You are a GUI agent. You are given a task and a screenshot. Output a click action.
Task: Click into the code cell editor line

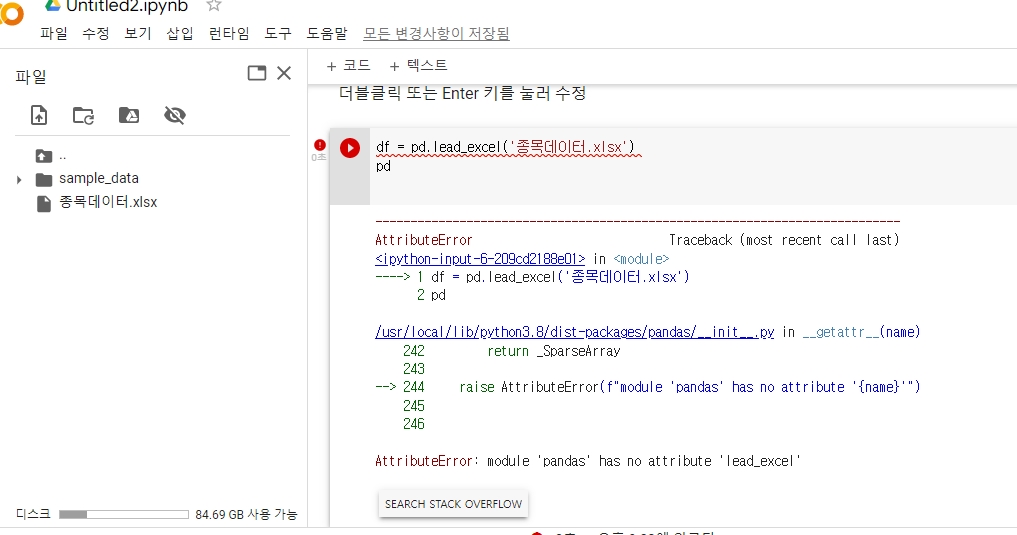pyautogui.click(x=505, y=147)
